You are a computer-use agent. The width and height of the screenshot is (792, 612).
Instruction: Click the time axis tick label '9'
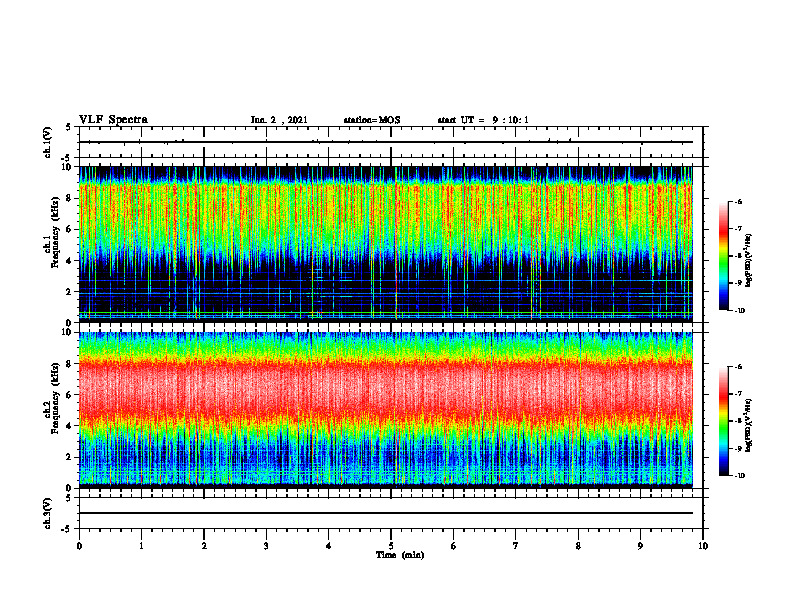coord(640,546)
